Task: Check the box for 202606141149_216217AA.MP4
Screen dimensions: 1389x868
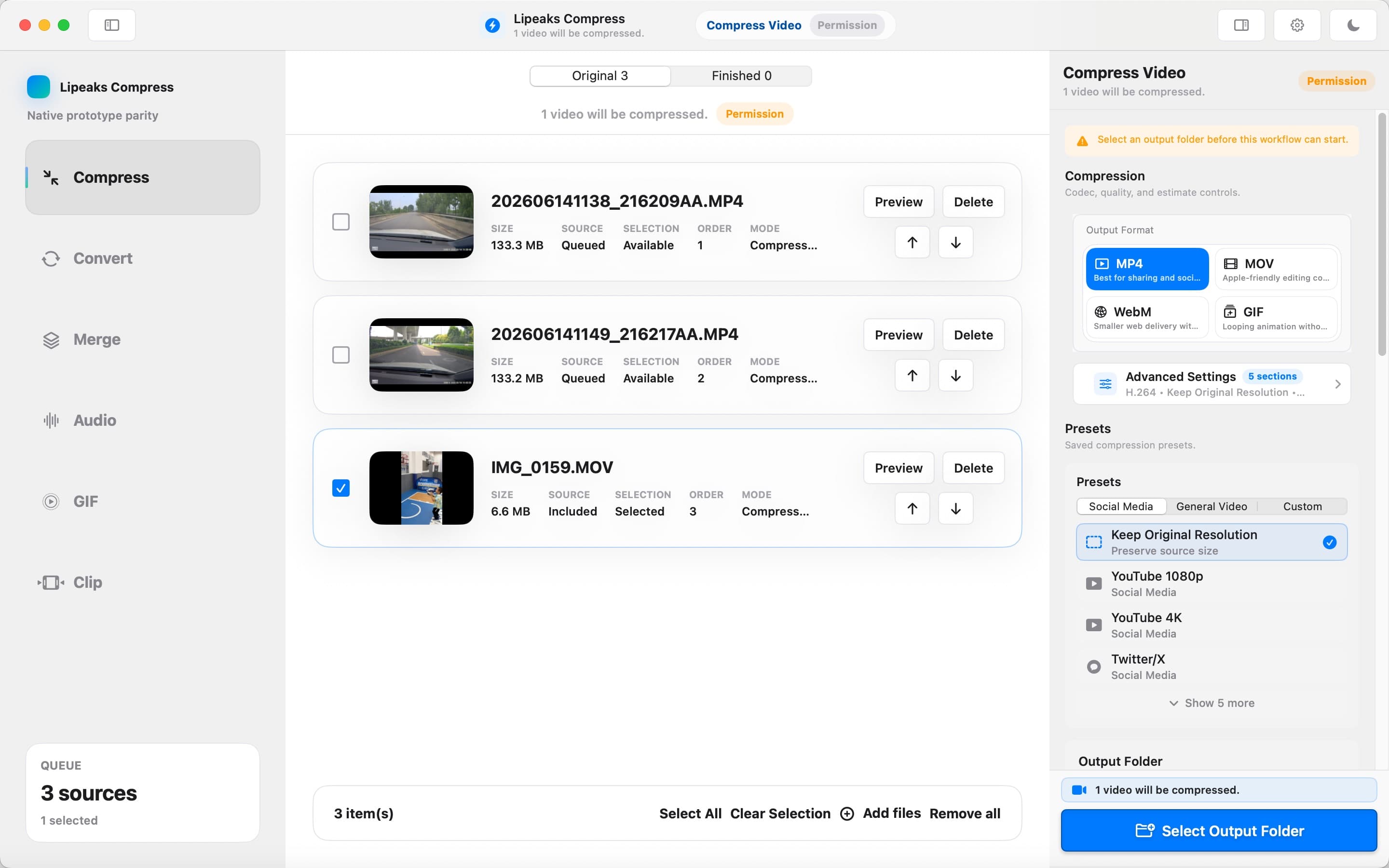Action: [341, 355]
